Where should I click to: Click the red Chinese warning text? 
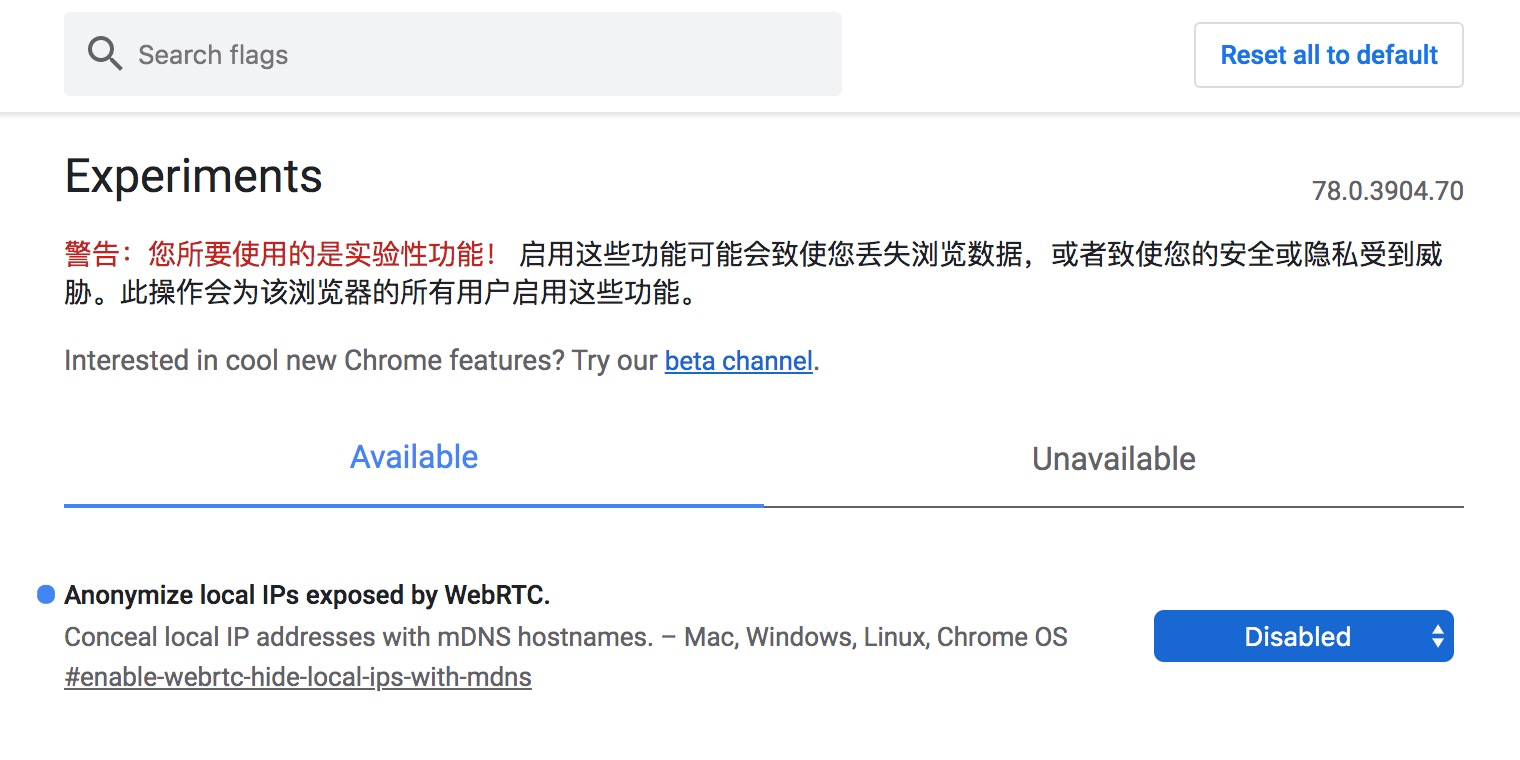pyautogui.click(x=281, y=254)
